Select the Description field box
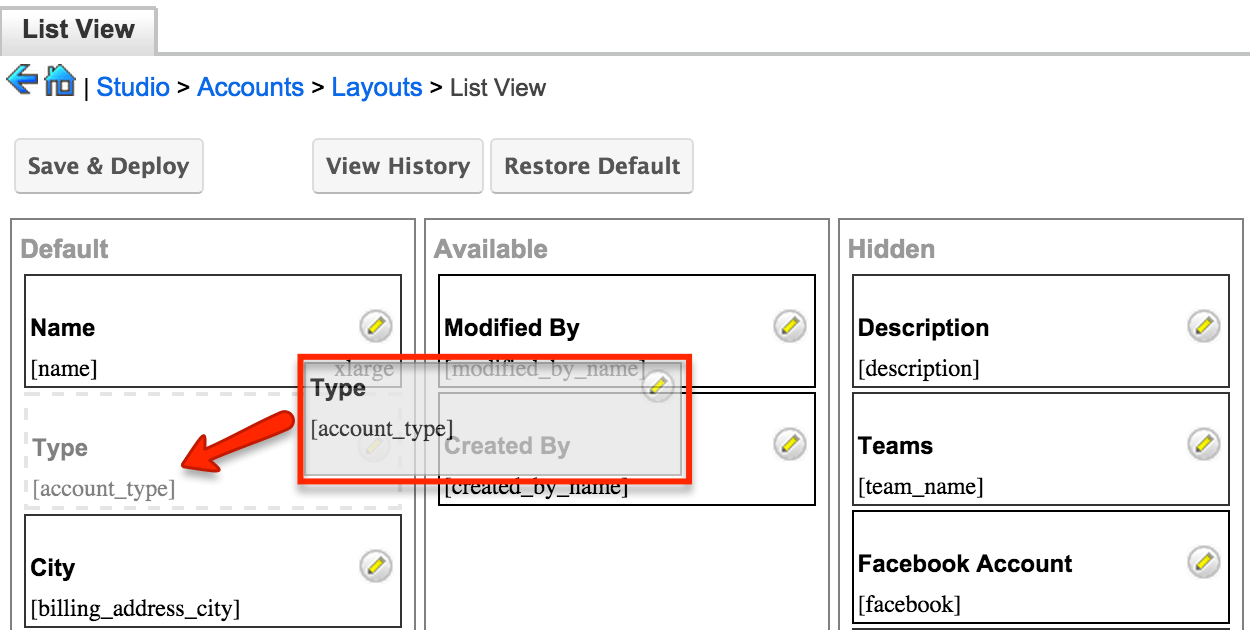 tap(1041, 331)
